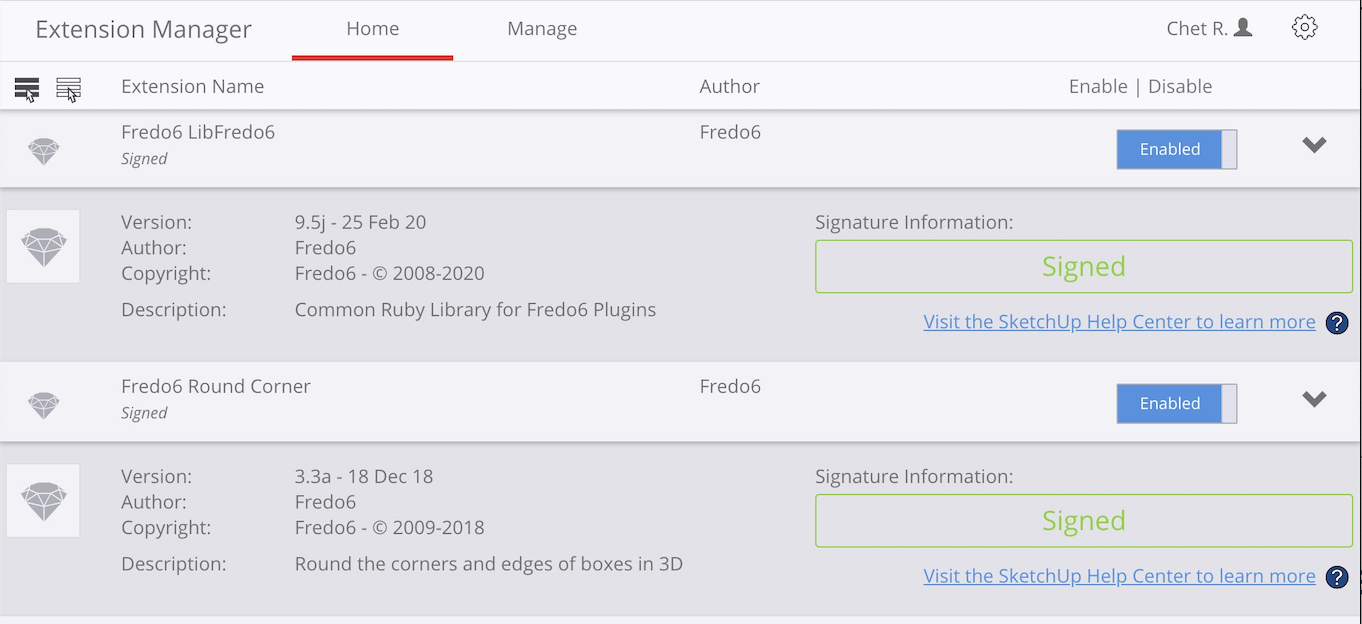The width and height of the screenshot is (1362, 624).
Task: Collapse the Fredo6 LibFredo6 details chevron
Action: click(1314, 145)
